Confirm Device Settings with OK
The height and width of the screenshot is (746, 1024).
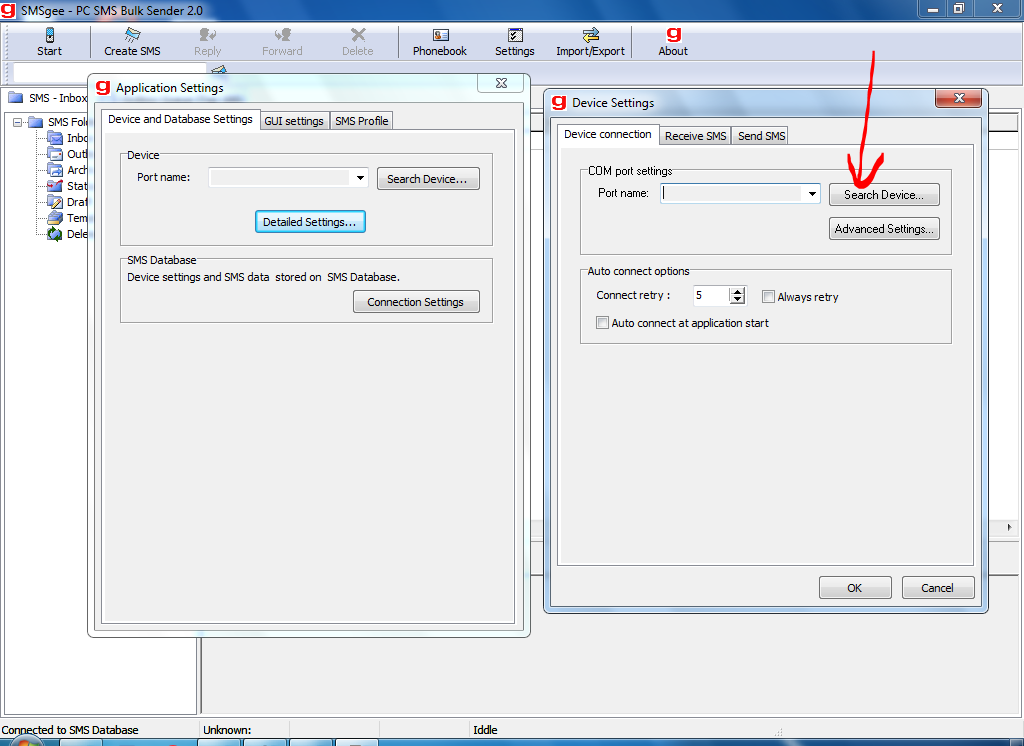(855, 588)
